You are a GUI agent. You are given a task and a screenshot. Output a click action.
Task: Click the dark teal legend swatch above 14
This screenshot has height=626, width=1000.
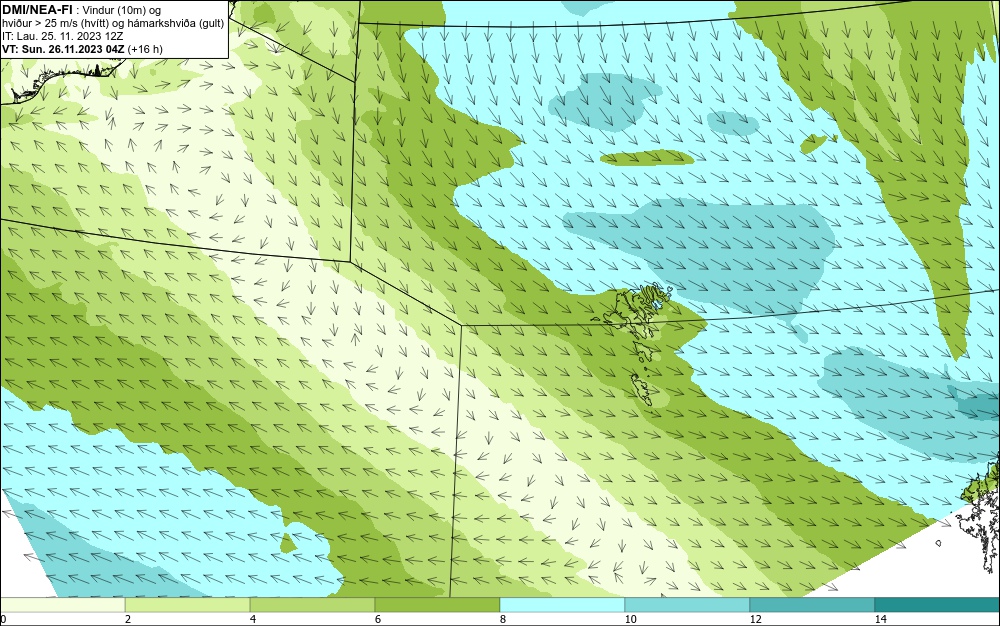coord(938,605)
